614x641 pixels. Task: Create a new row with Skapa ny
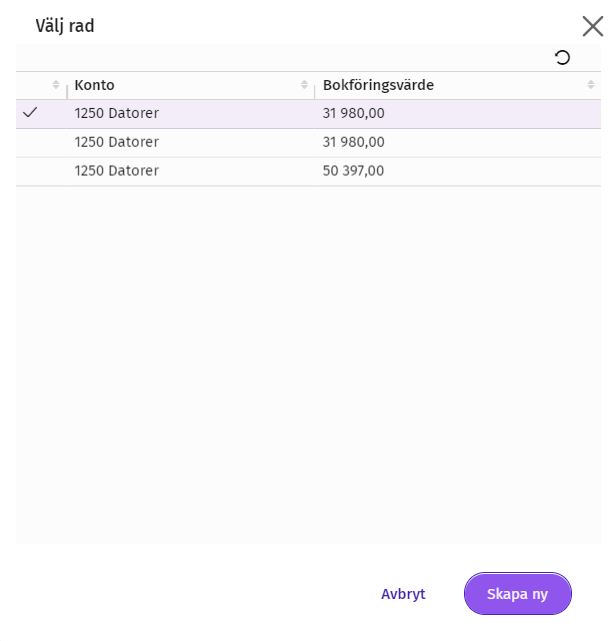(x=518, y=594)
